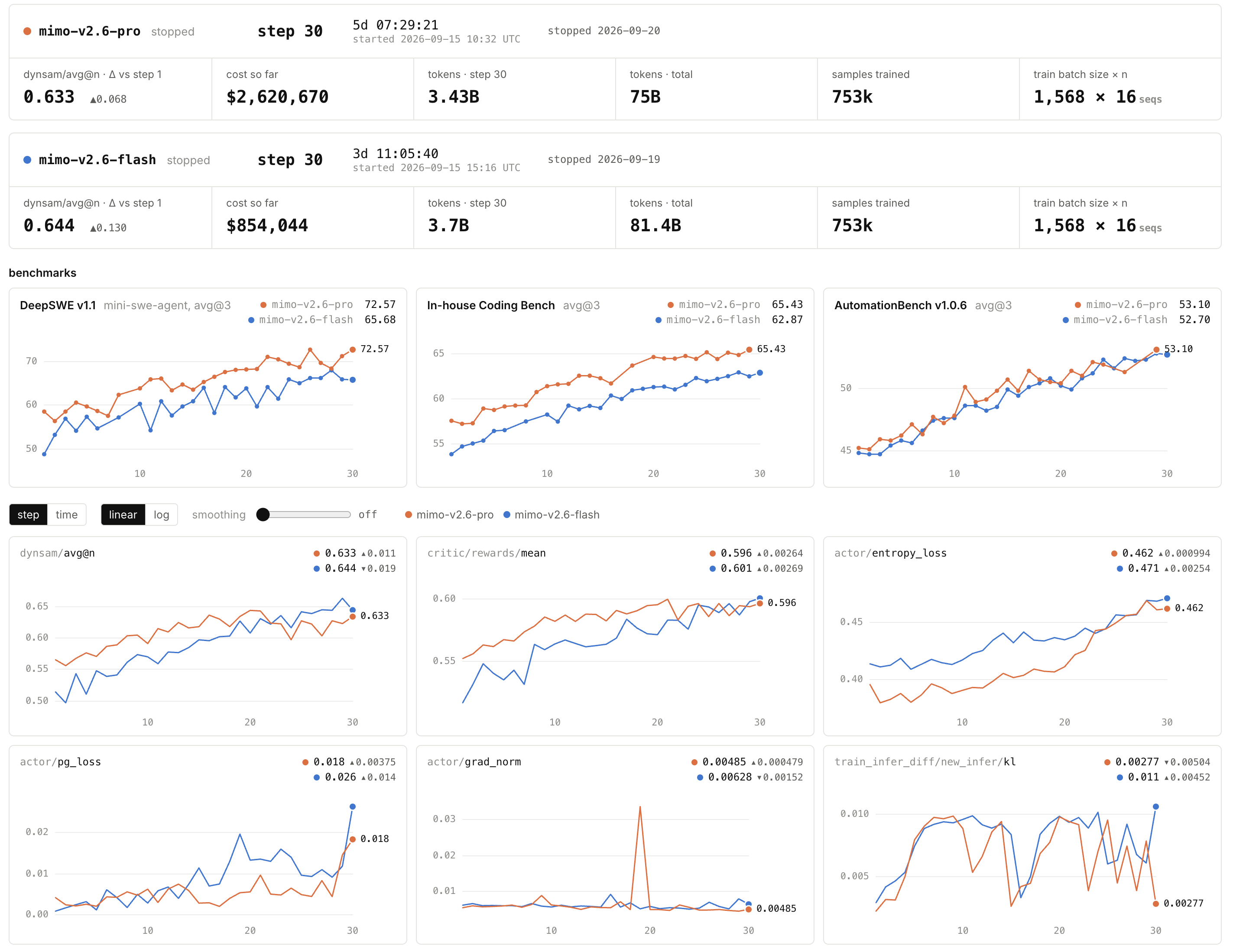This screenshot has width=1233, height=952.
Task: Click the smoothing 'off' label
Action: (x=367, y=514)
